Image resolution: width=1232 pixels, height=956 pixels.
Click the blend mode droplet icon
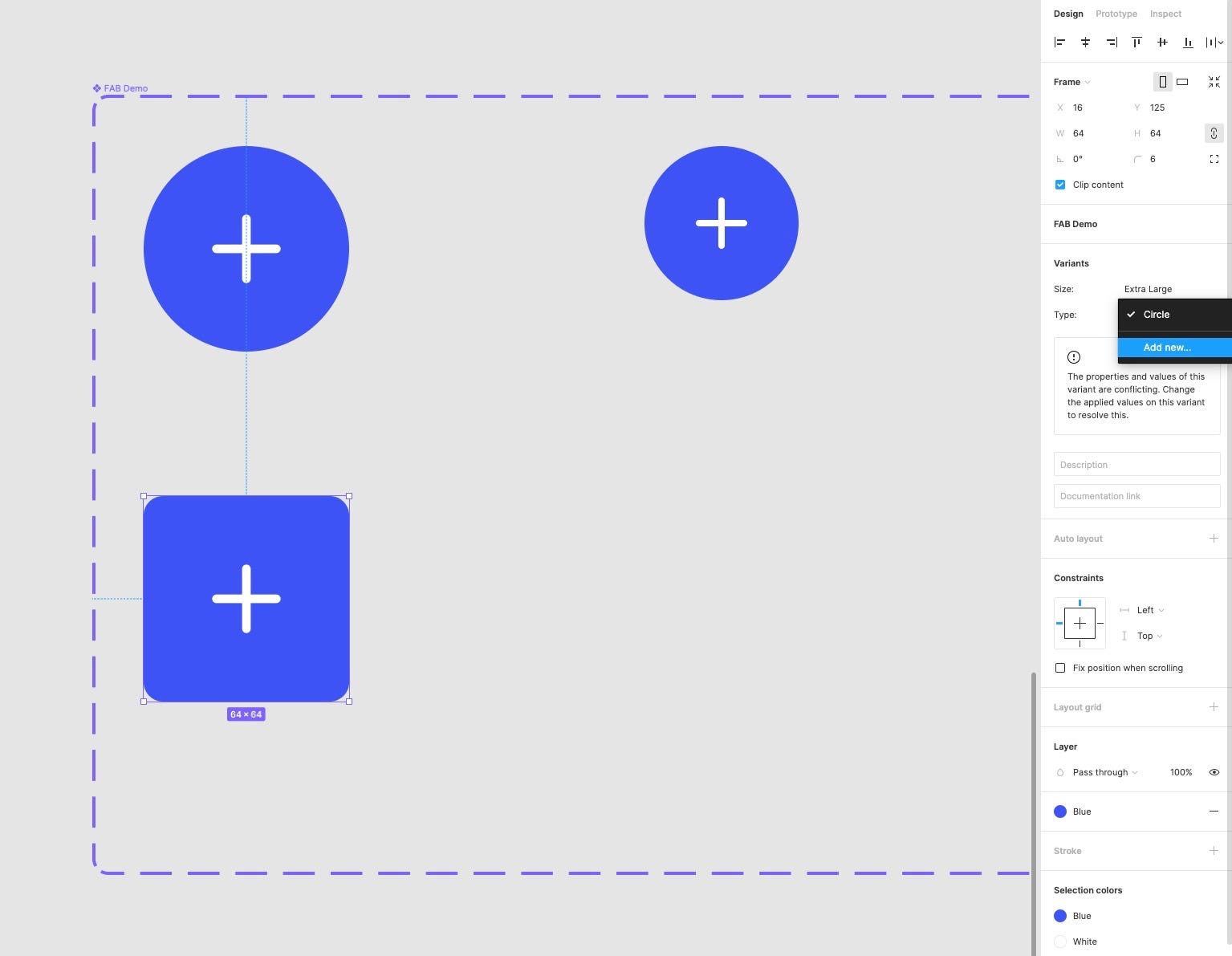point(1059,772)
